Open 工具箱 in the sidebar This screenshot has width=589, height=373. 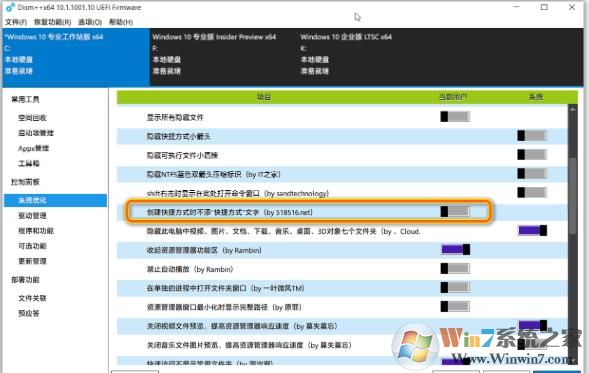pyautogui.click(x=29, y=163)
